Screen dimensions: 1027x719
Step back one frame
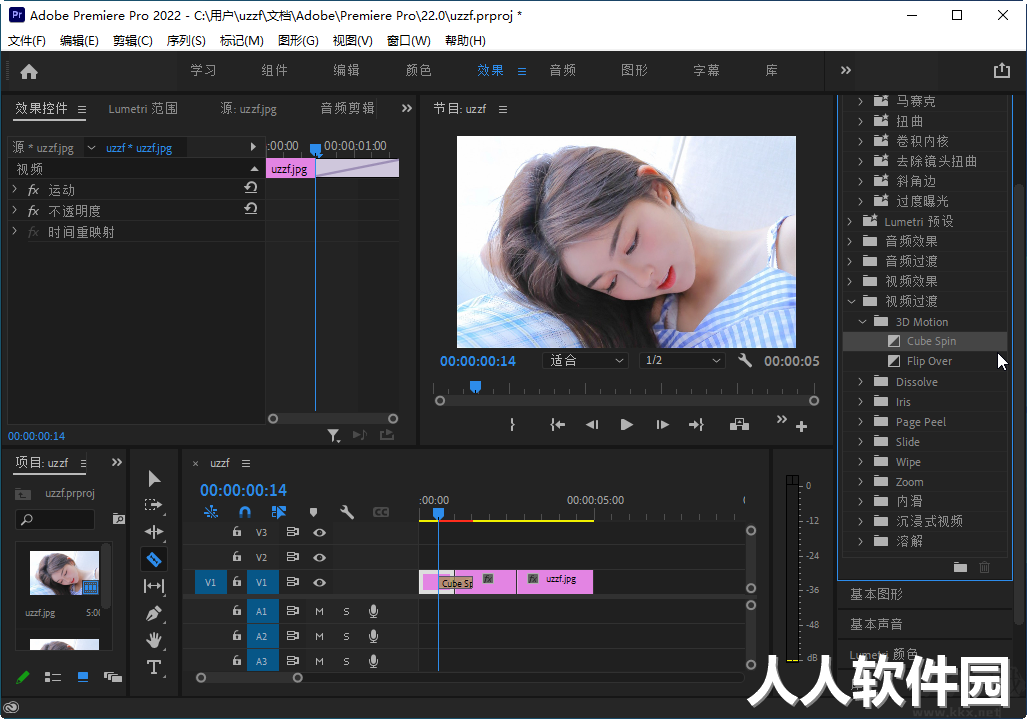coord(592,425)
